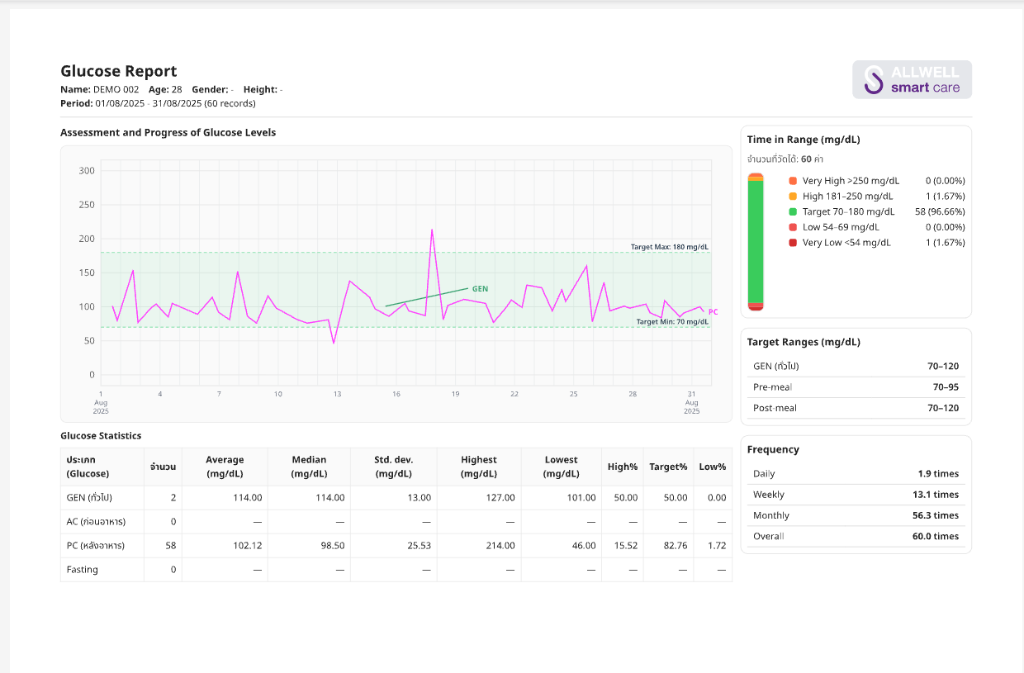Click the Pre-meal target range row
1024x673 pixels.
point(856,387)
